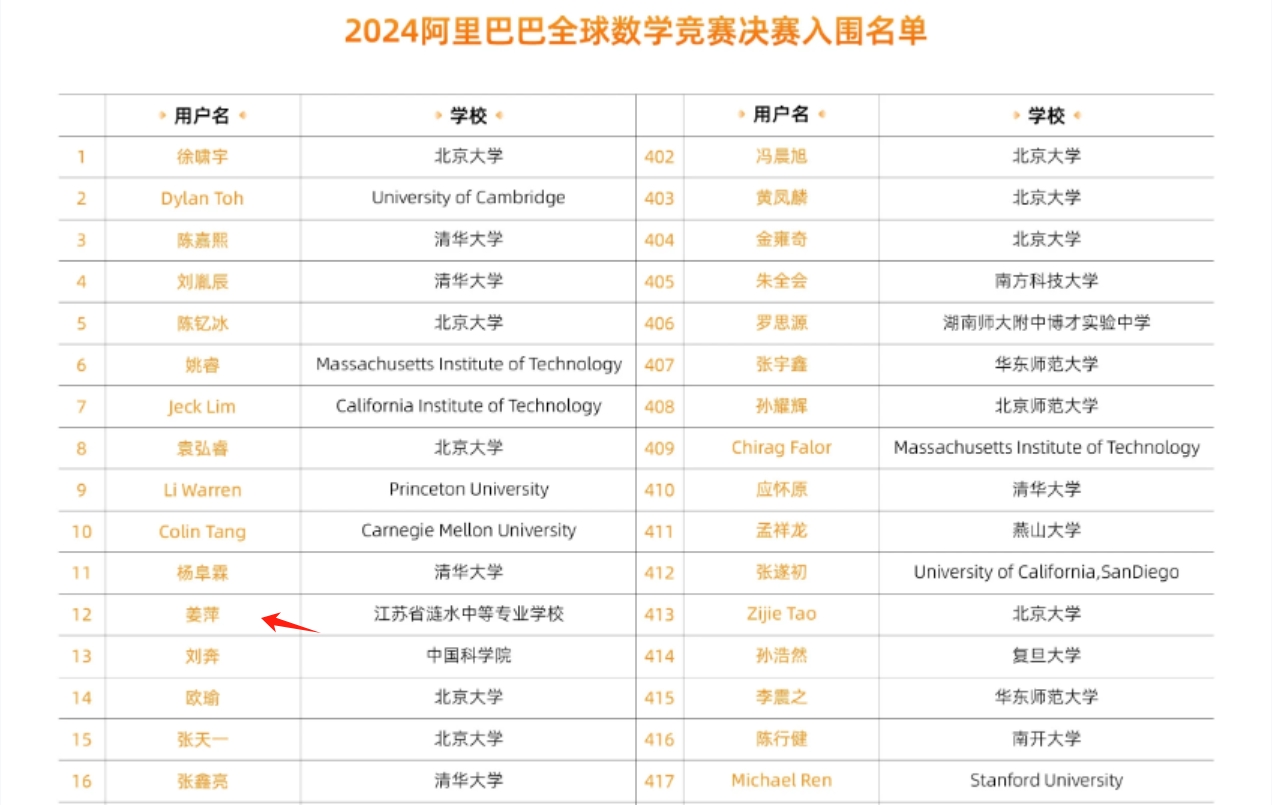The height and width of the screenshot is (805, 1272).
Task: Click the name 孟祥龙
Action: pyautogui.click(x=781, y=531)
